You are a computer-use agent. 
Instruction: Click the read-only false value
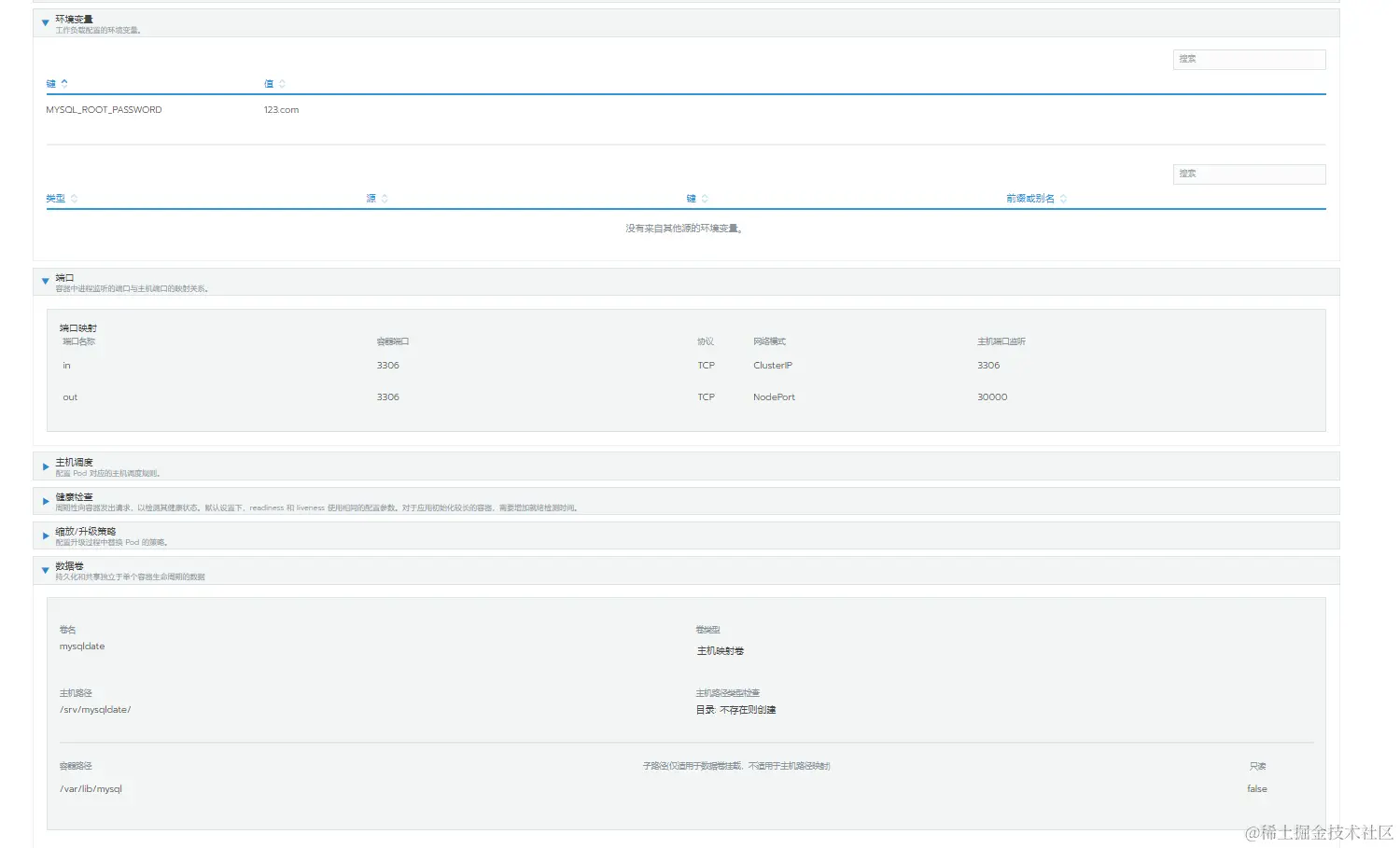1257,789
